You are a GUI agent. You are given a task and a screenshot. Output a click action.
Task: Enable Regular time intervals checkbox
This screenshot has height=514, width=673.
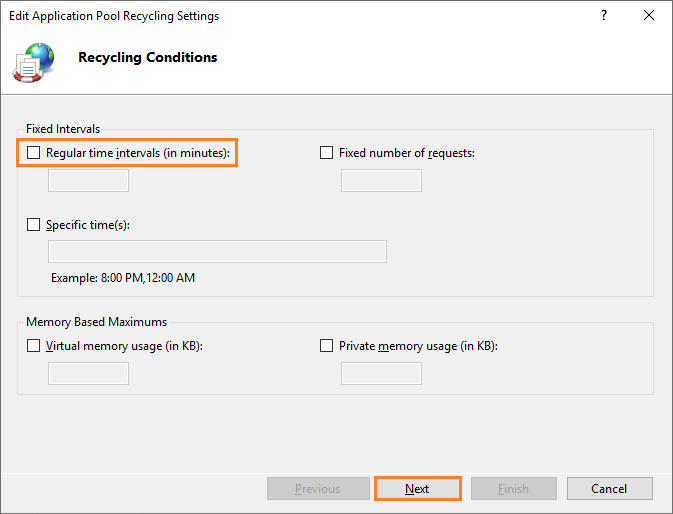(x=33, y=153)
